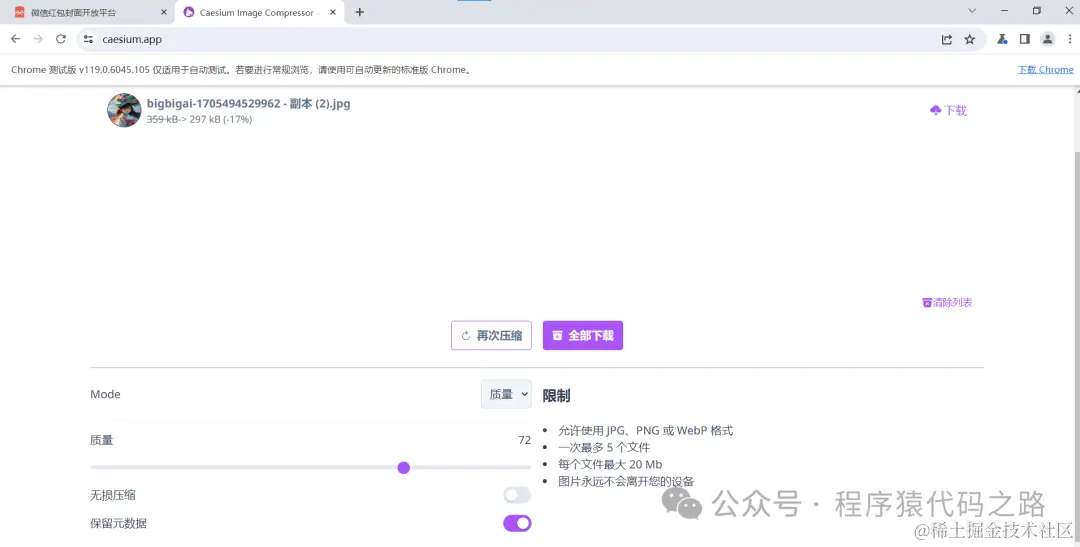Click text 一次最多 5 个文件
Viewport: 1080px width, 547px height.
click(x=604, y=448)
